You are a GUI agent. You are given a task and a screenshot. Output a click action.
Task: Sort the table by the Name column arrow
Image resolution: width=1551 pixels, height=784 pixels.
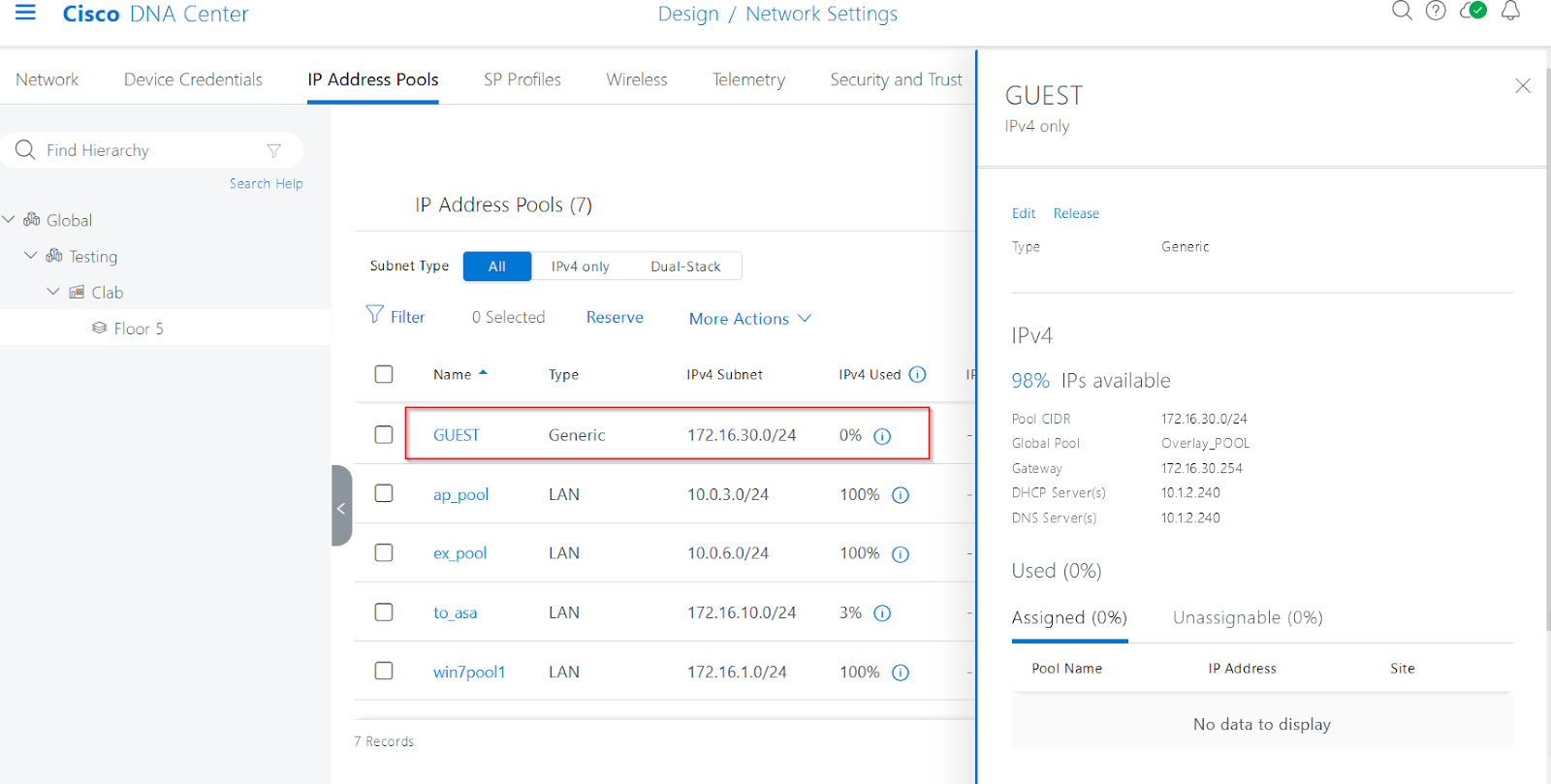(x=483, y=373)
